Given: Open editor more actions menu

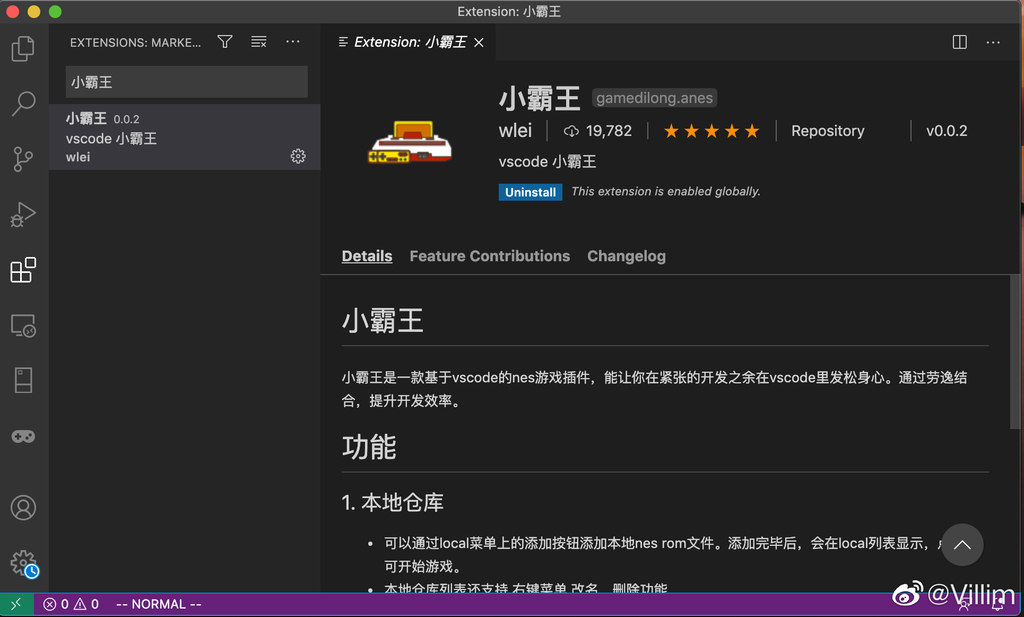Looking at the screenshot, I should click(x=993, y=42).
